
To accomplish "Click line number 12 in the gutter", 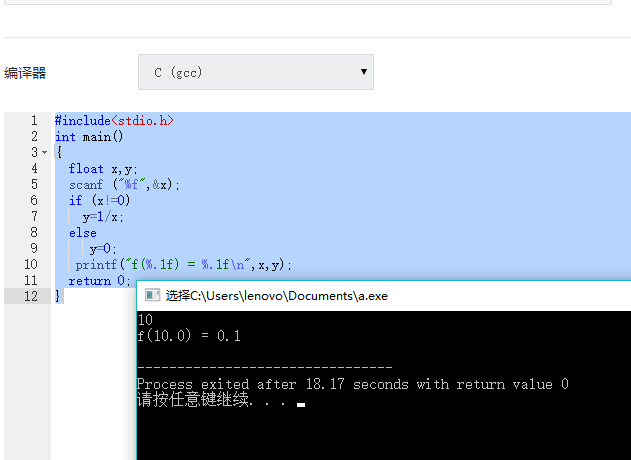I will pyautogui.click(x=31, y=296).
